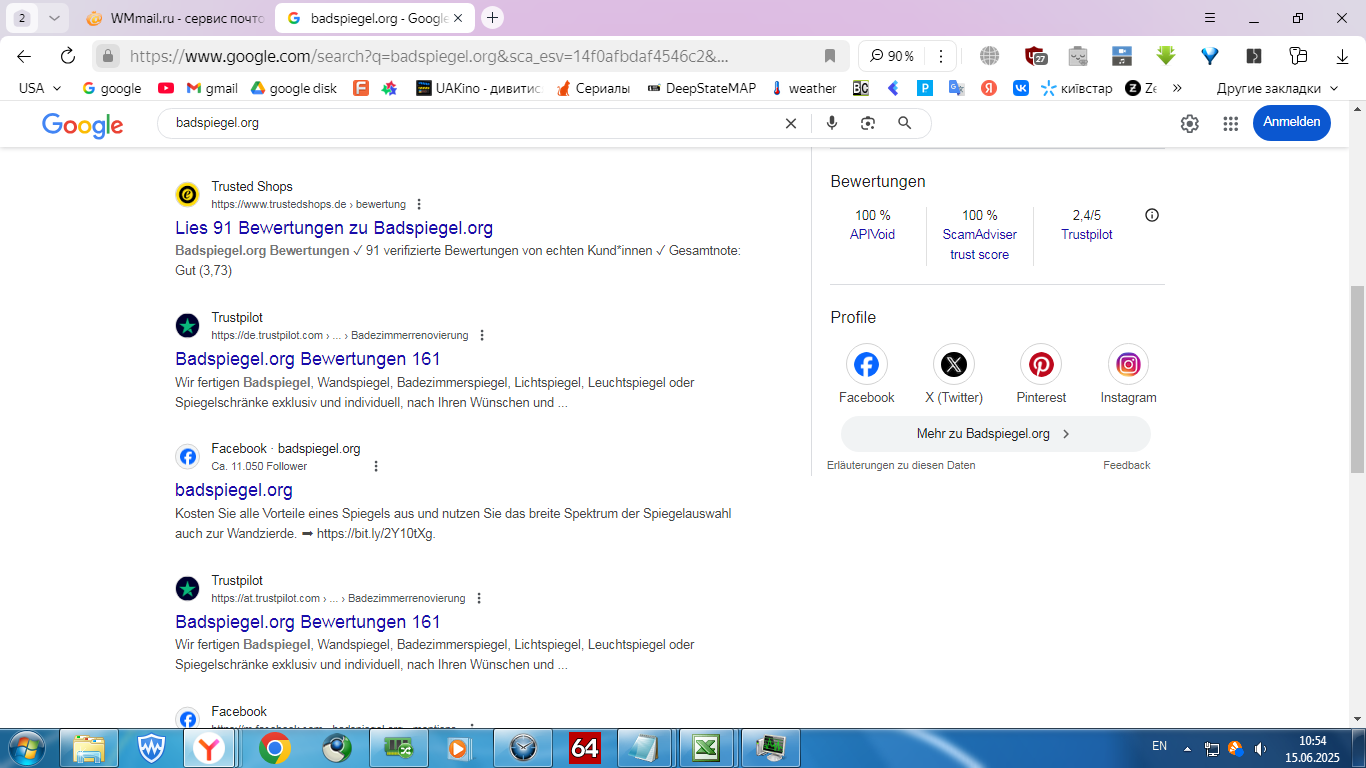Open more options for Trusted Shops result
Viewport: 1366px width, 768px height.
[418, 204]
